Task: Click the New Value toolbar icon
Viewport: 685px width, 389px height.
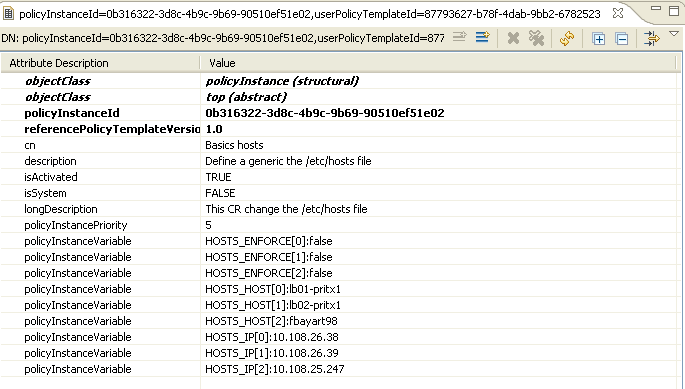Action: pyautogui.click(x=459, y=38)
